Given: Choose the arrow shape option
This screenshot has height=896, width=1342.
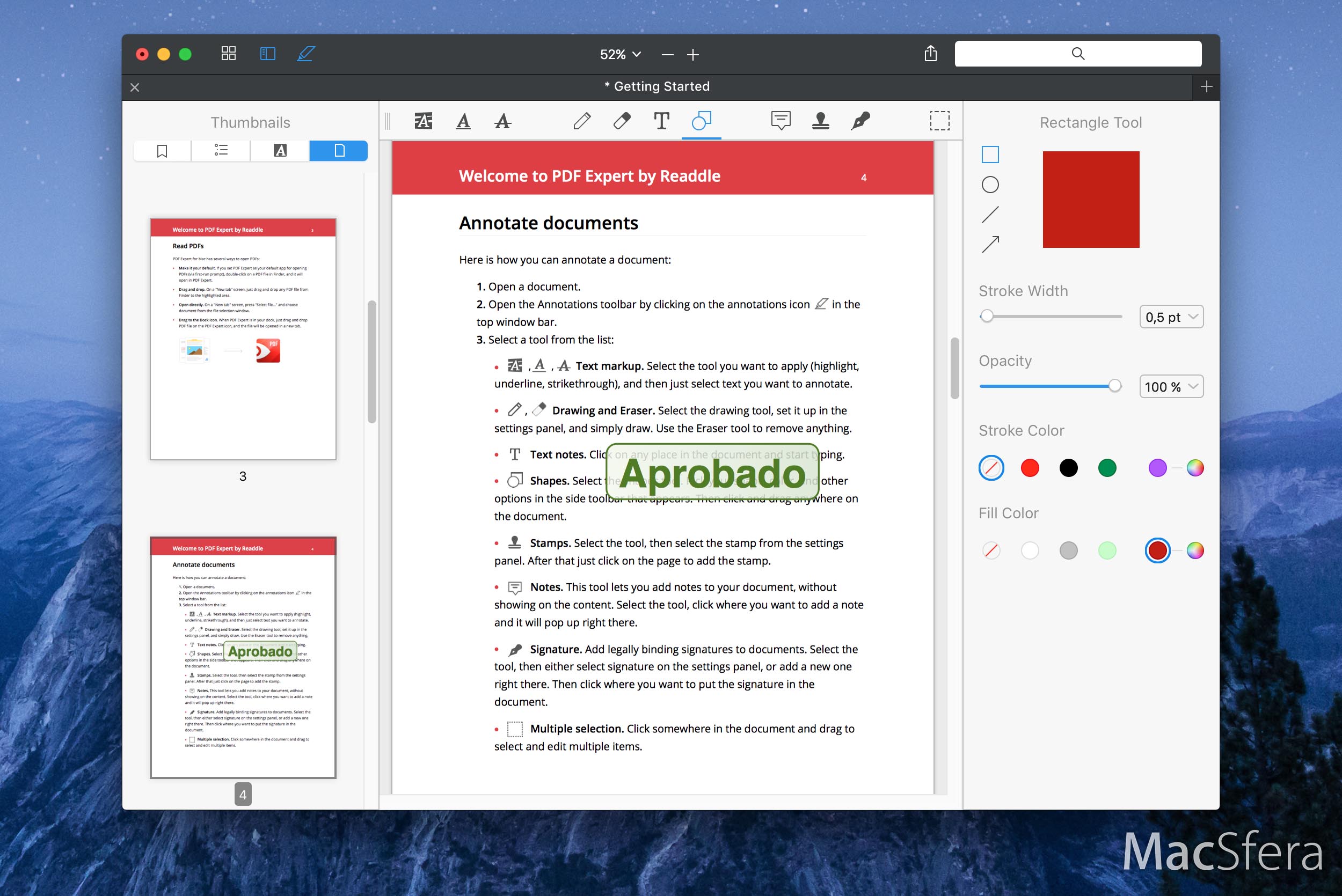Looking at the screenshot, I should 990,245.
